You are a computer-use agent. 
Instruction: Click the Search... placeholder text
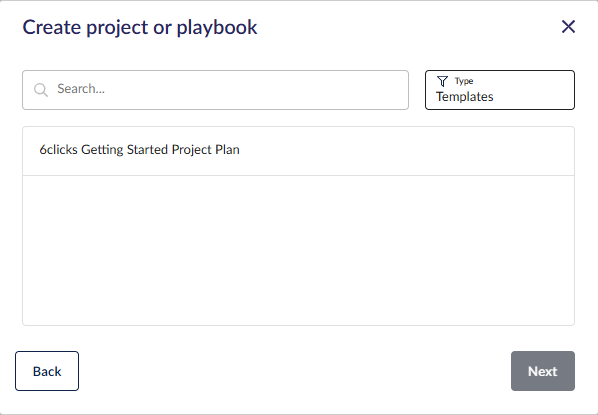pyautogui.click(x=81, y=89)
